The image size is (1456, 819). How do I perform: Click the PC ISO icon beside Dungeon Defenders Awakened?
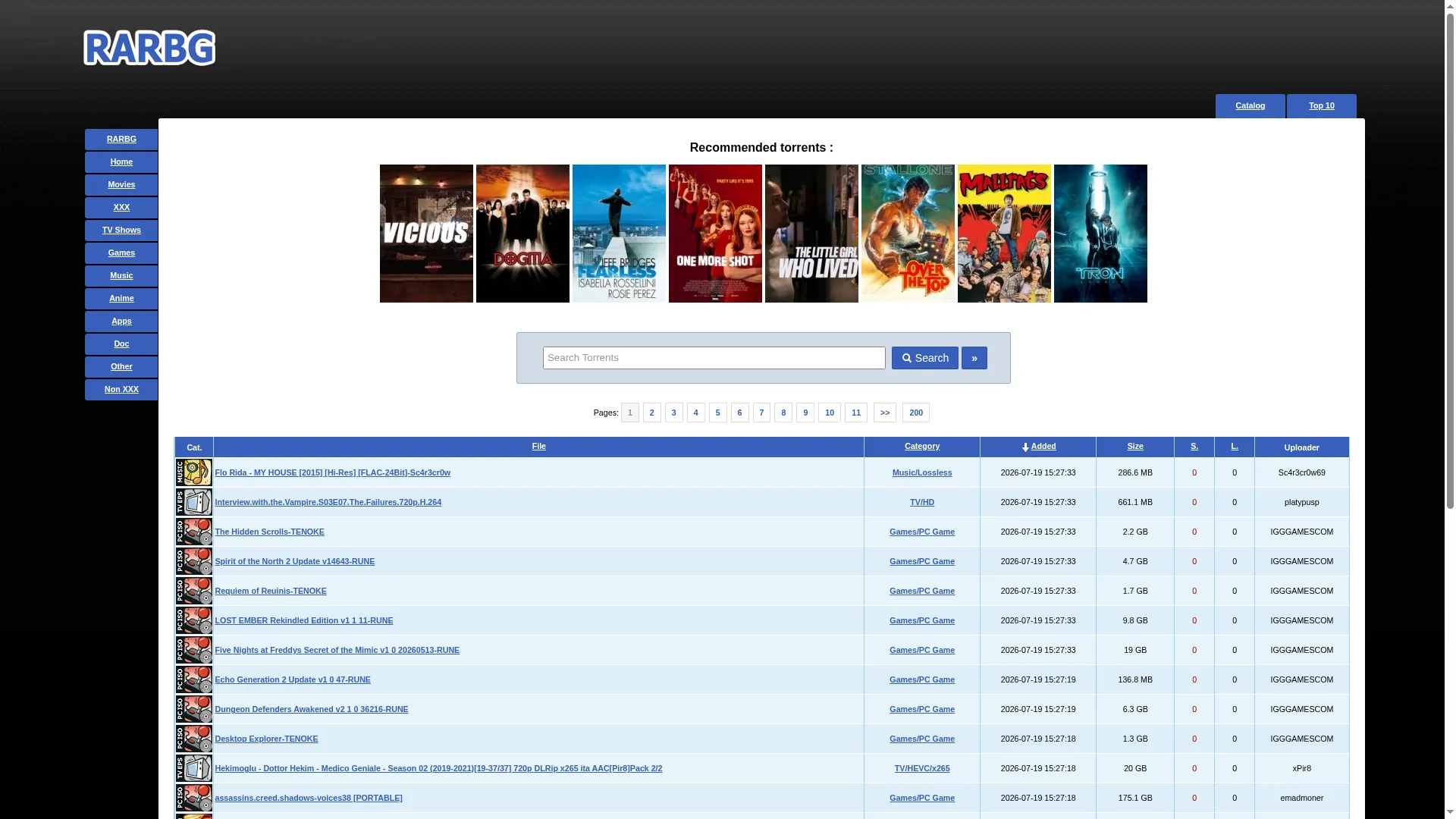click(x=194, y=709)
